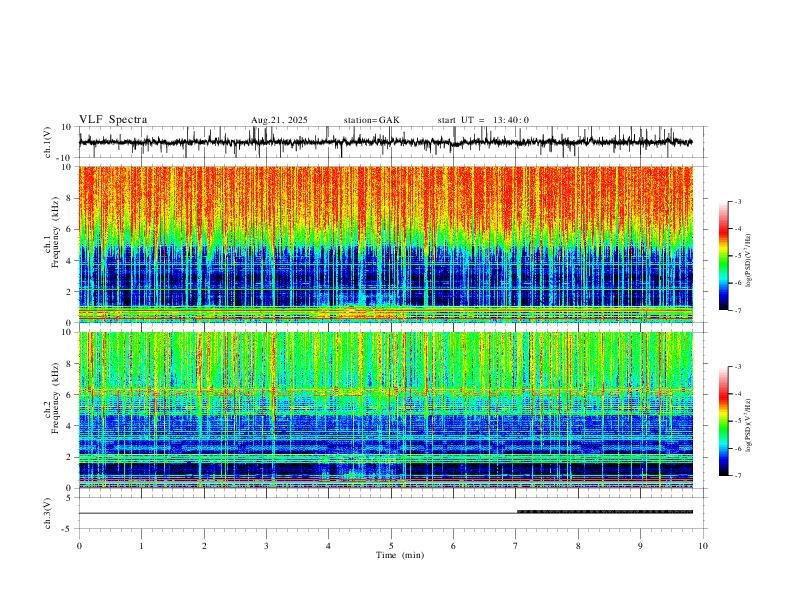Image resolution: width=792 pixels, height=612 pixels.
Task: Click the "-4" tick on ch.2 colorbar
Action: click(x=738, y=393)
